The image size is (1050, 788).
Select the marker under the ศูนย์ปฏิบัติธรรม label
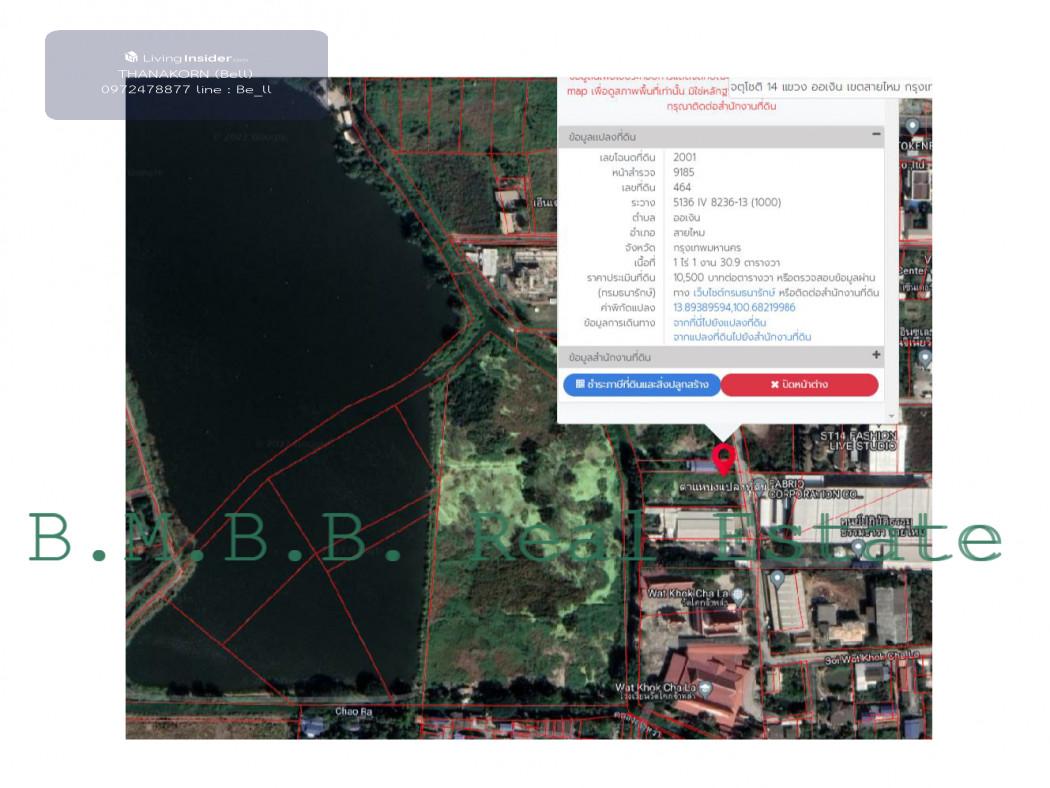click(856, 547)
